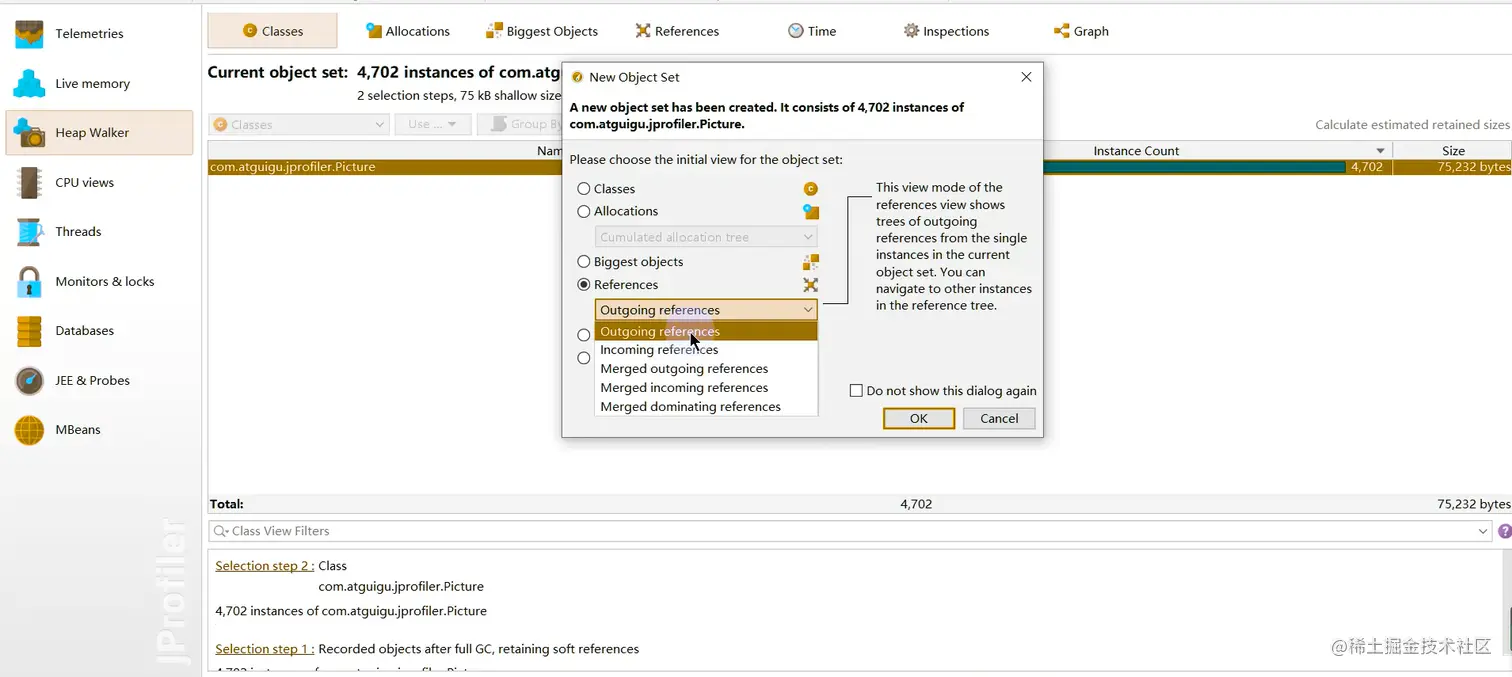Select the Allocations radio button in dialog
The height and width of the screenshot is (677, 1512).
[584, 212]
